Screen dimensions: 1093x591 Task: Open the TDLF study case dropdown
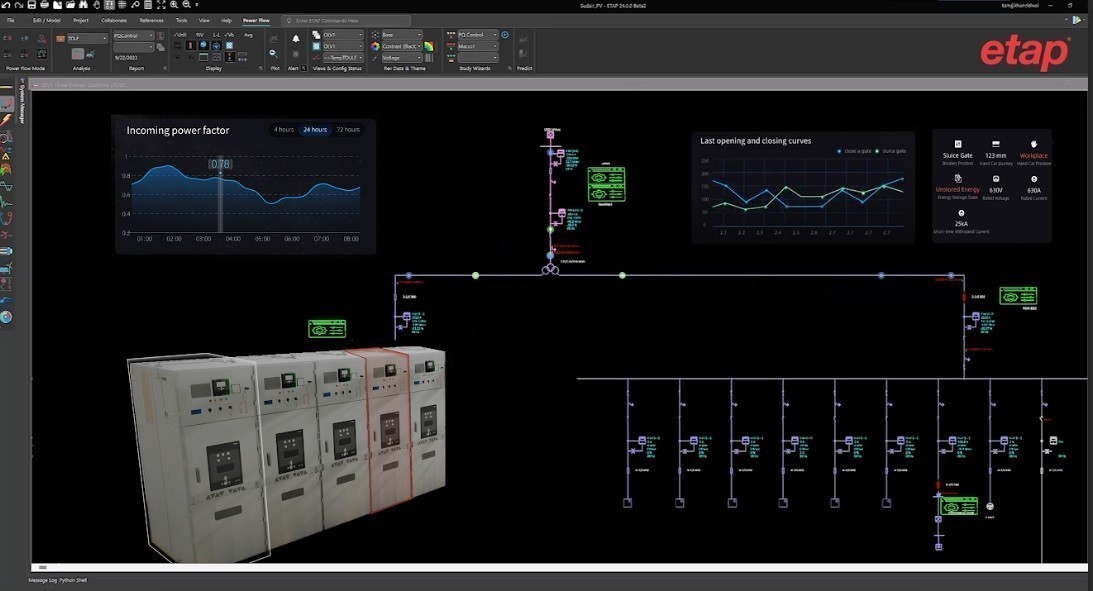pyautogui.click(x=103, y=38)
